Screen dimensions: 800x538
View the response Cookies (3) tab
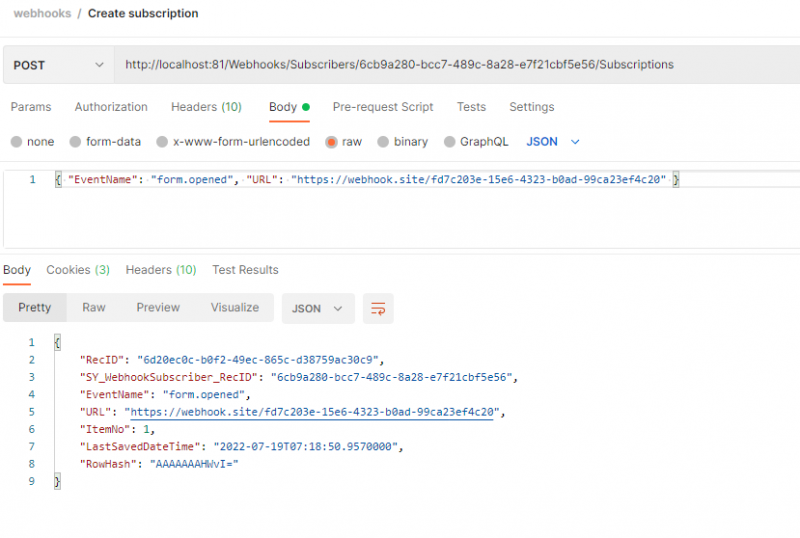[x=78, y=270]
